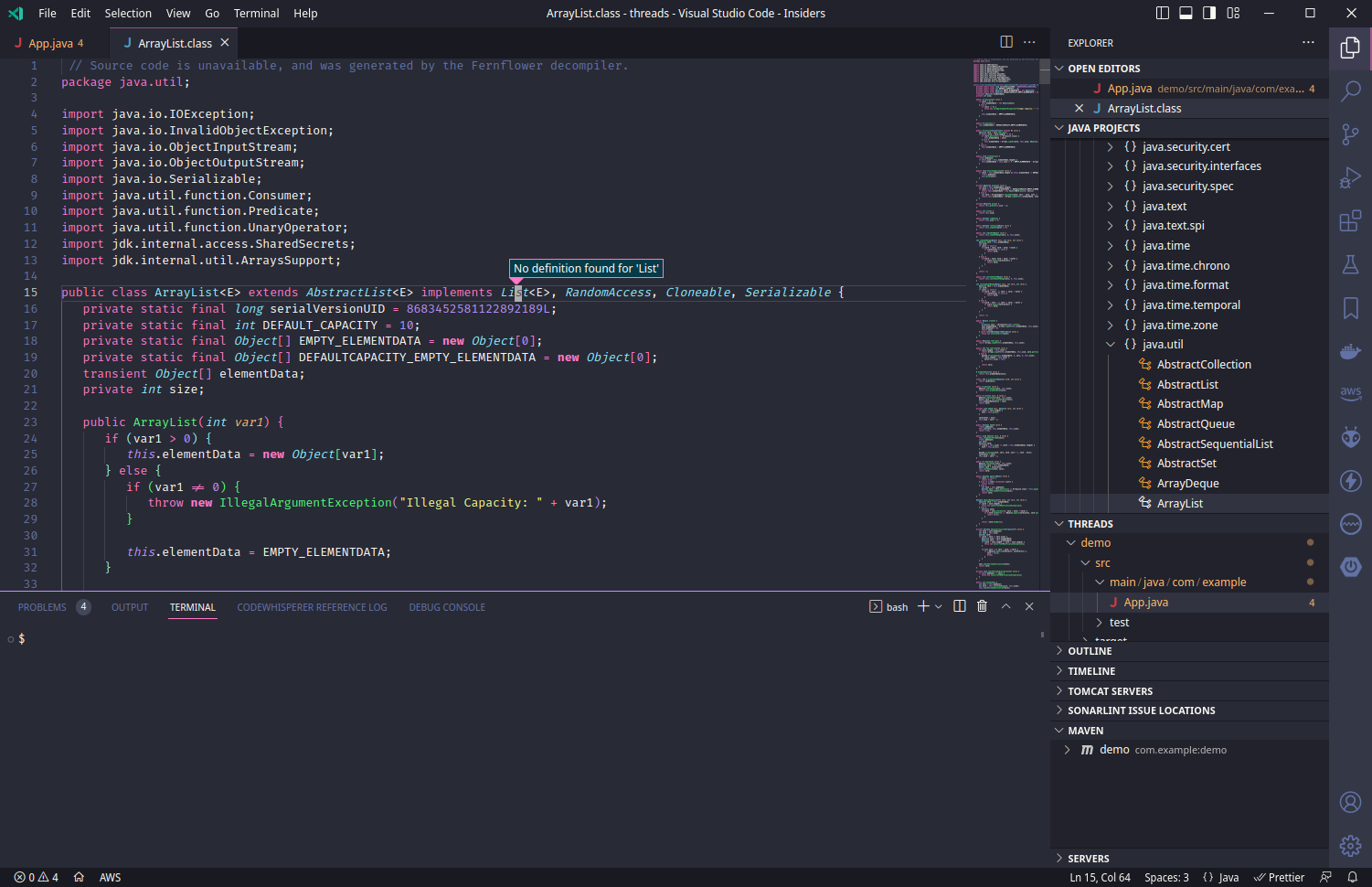Collapse the Open Editors section
The height and width of the screenshot is (887, 1372).
1189,69
